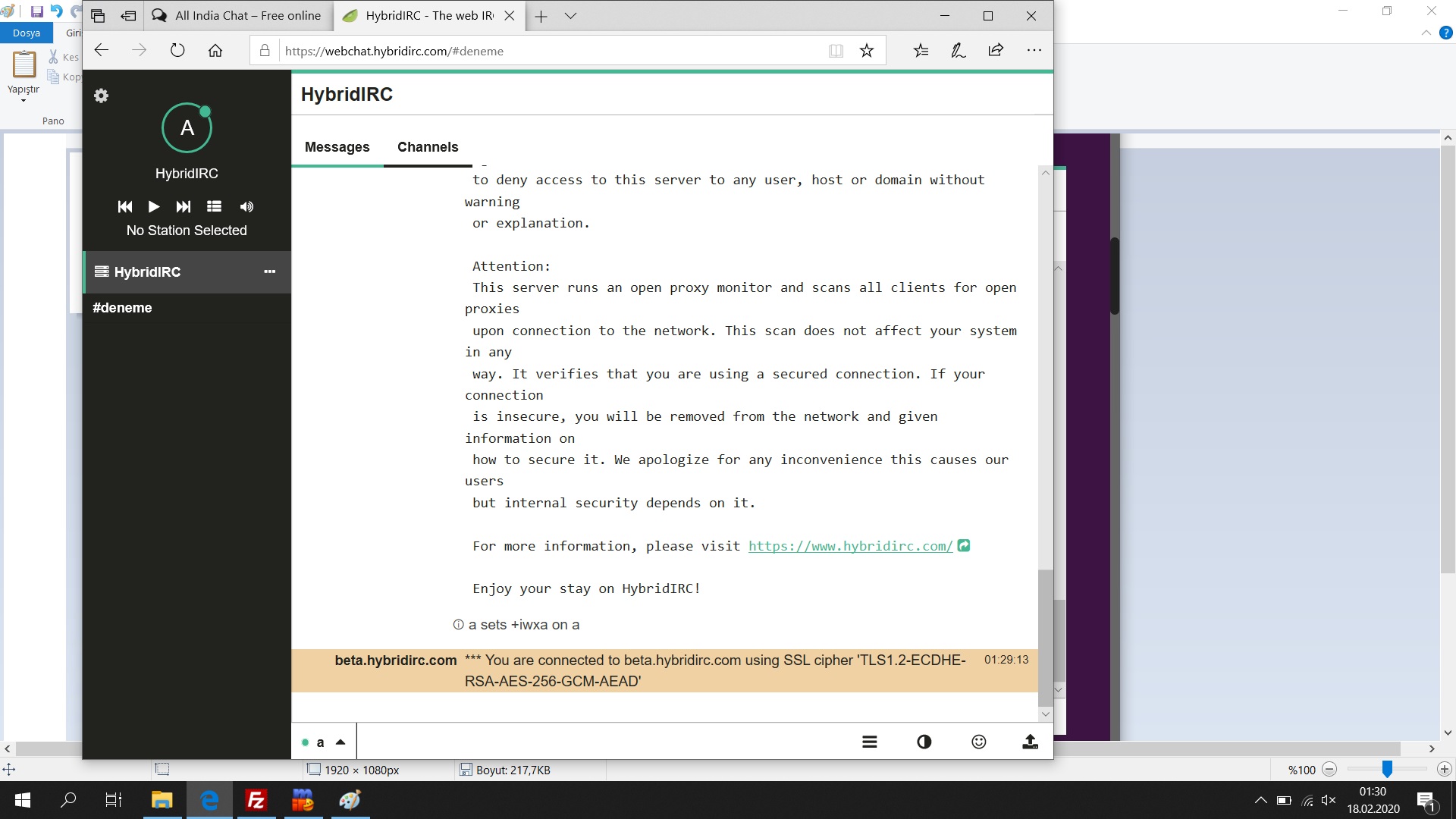
Task: Zoom in with Paint plus button
Action: point(1445,769)
